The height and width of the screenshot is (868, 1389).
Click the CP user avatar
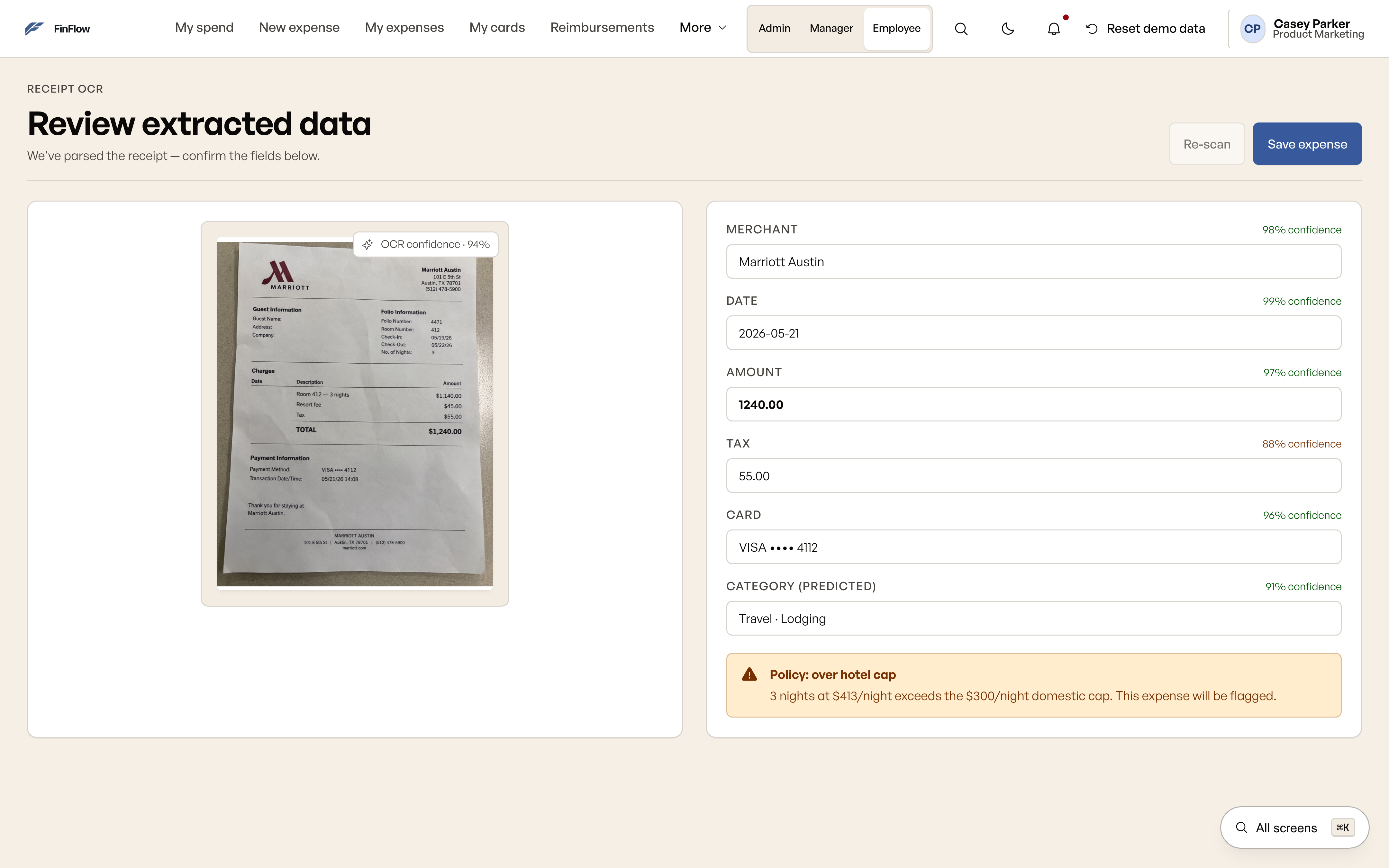point(1252,29)
